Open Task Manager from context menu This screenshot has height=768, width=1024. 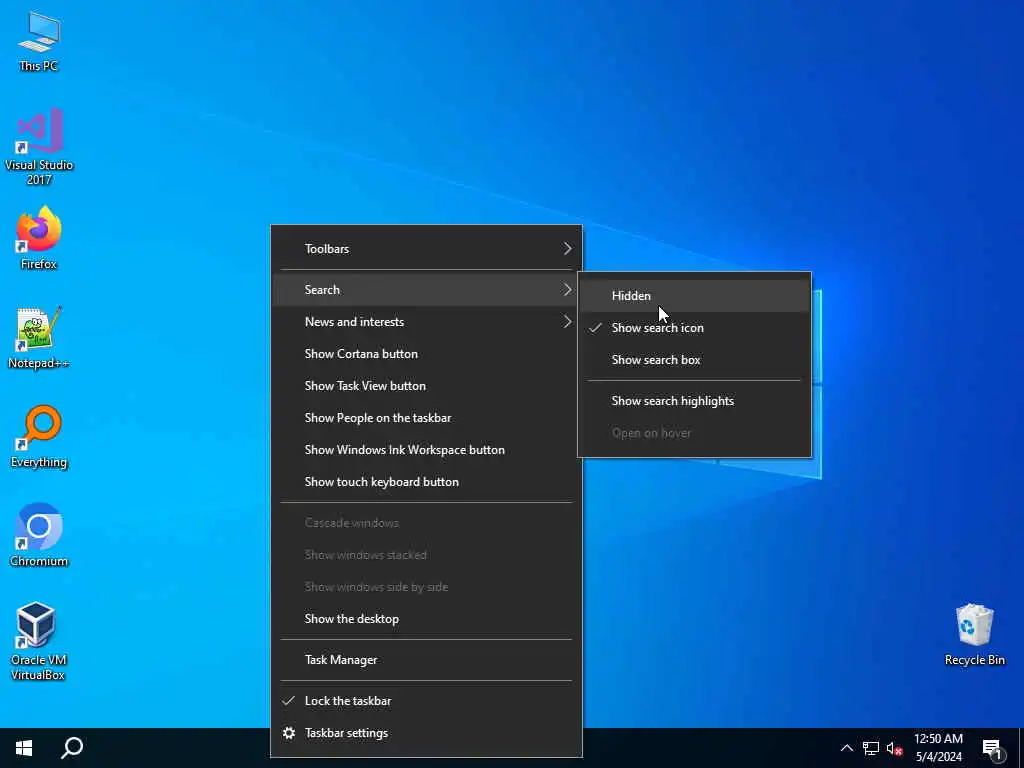click(x=426, y=660)
